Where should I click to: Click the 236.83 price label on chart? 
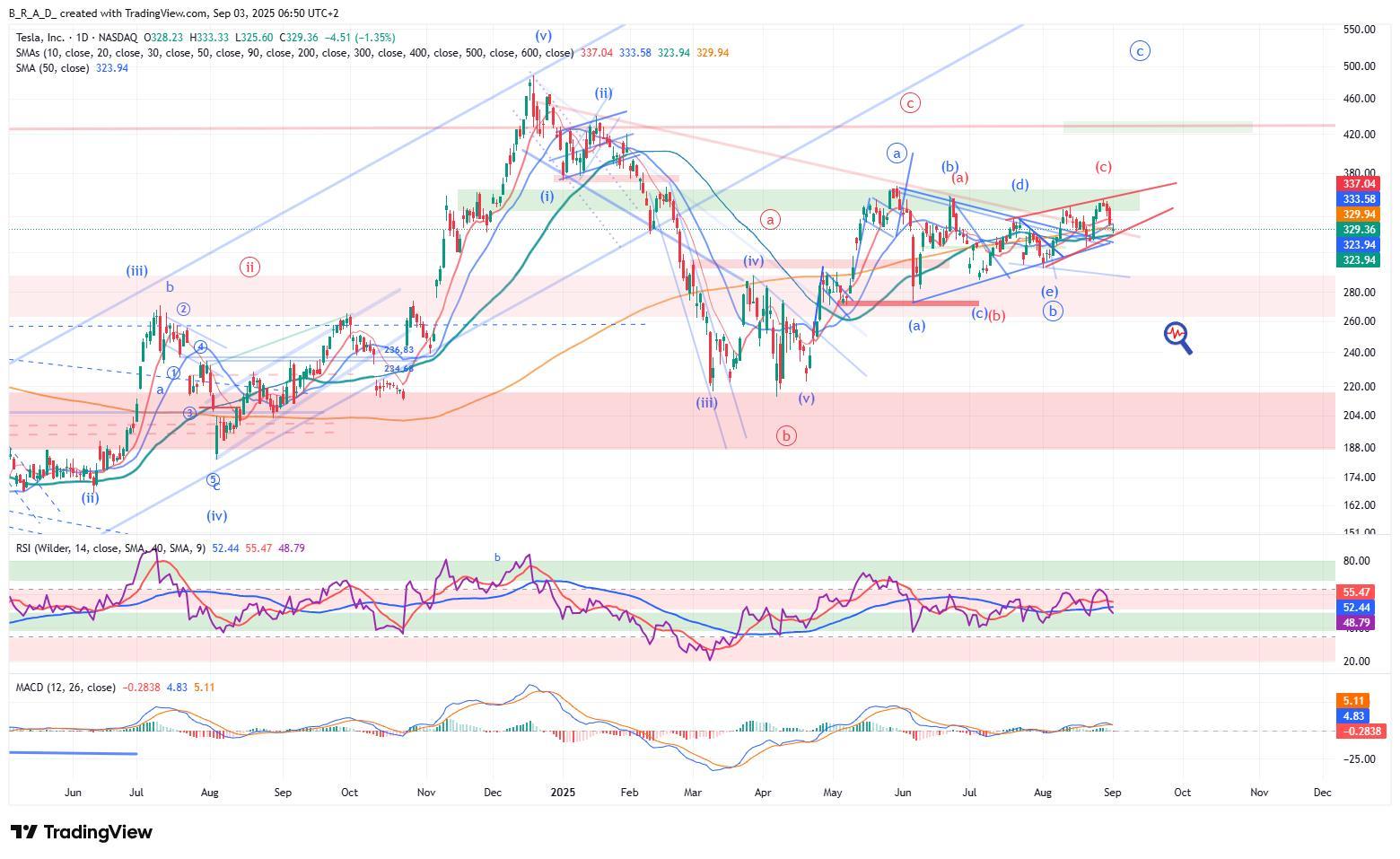tap(398, 350)
